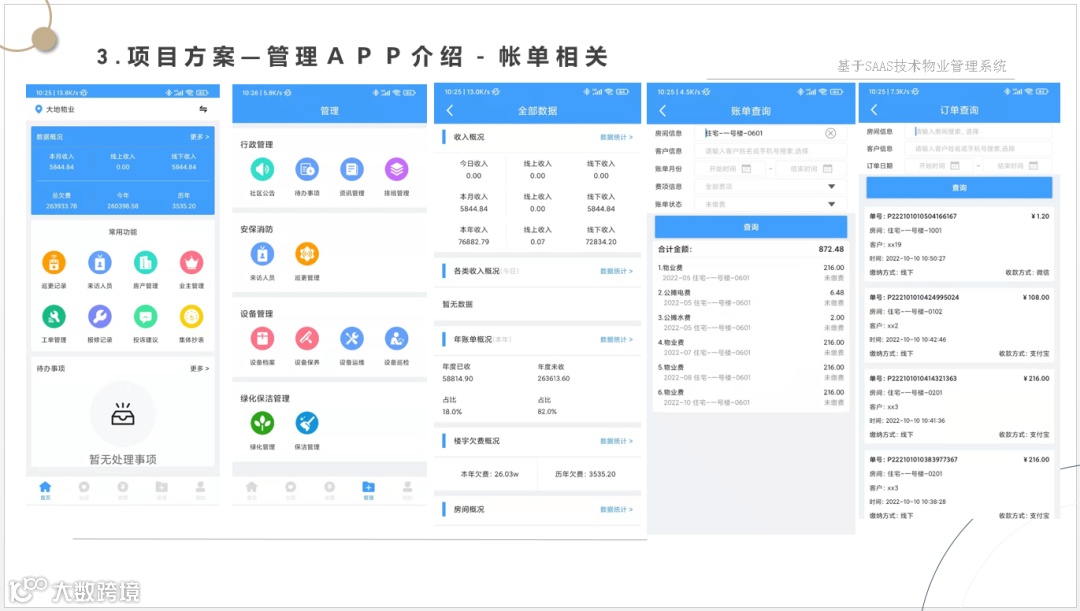
Task: Open calendar for 结束时间 in 订单日期
Action: (1033, 165)
